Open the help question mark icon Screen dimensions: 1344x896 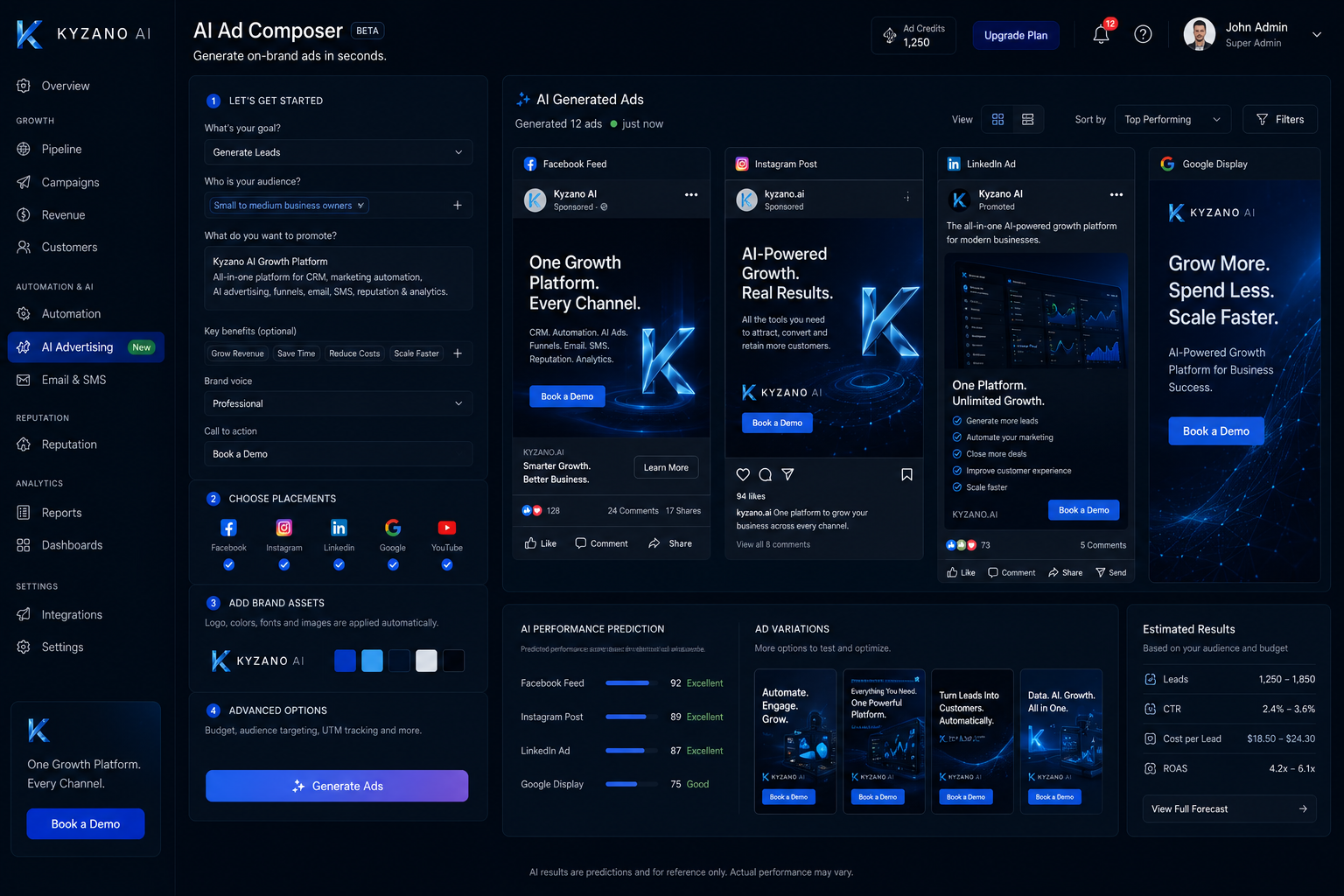[1143, 35]
